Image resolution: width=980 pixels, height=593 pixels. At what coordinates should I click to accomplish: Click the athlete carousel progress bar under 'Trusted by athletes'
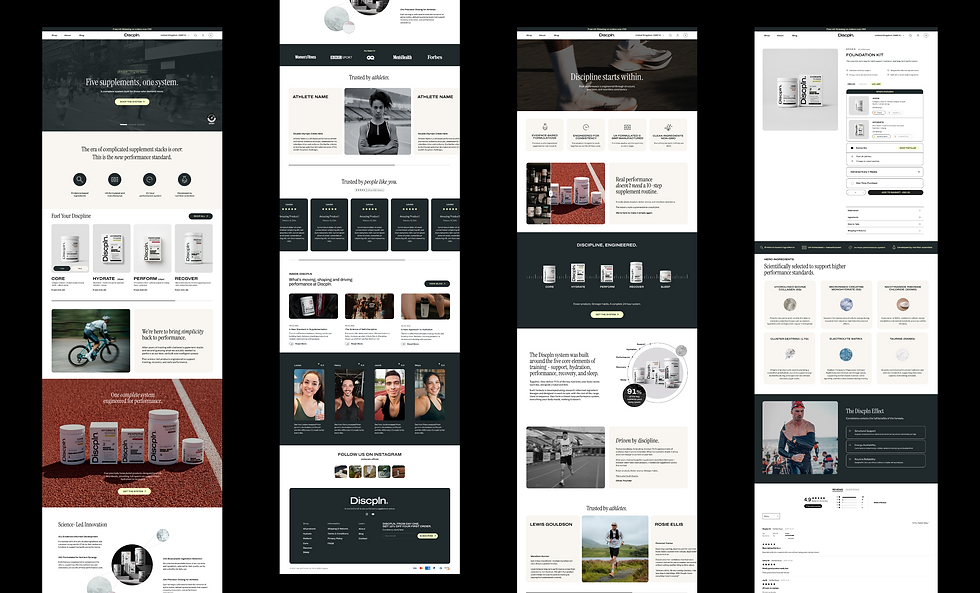click(x=369, y=165)
